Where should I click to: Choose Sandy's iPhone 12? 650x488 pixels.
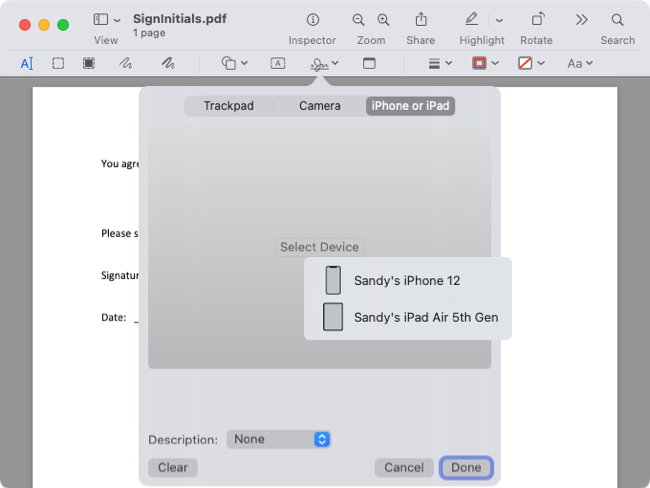point(407,281)
